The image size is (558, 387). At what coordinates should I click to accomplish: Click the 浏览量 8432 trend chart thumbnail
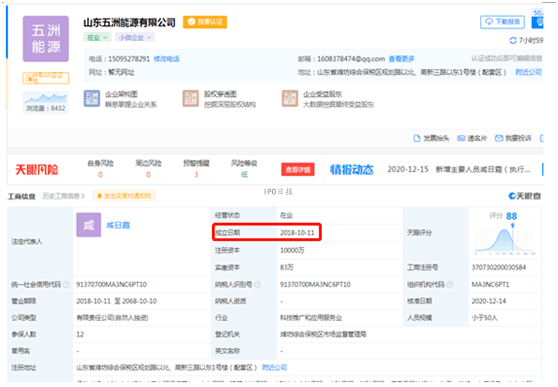pos(46,103)
